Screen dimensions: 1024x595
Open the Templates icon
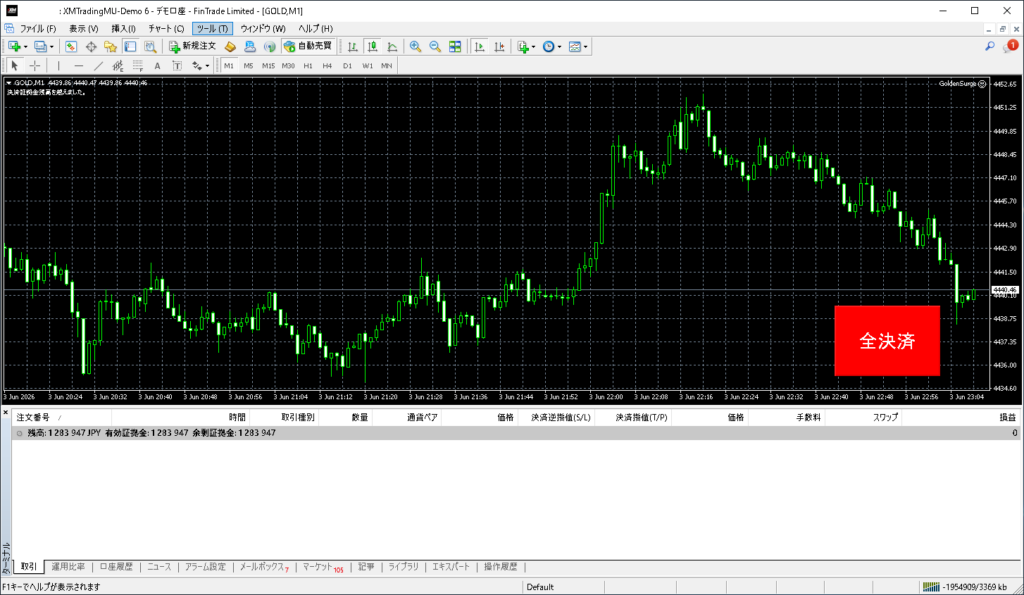click(575, 46)
